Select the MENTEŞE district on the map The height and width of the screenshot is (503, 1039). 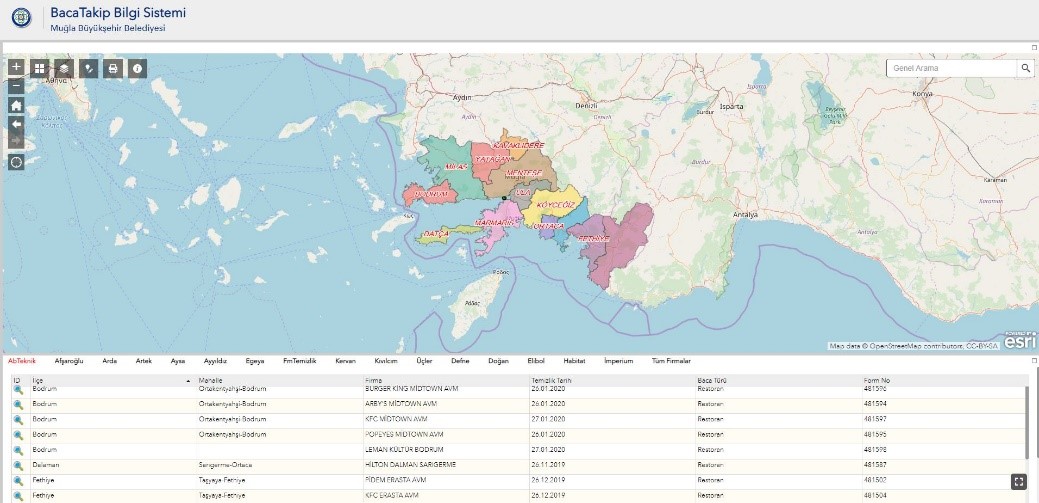tap(523, 172)
